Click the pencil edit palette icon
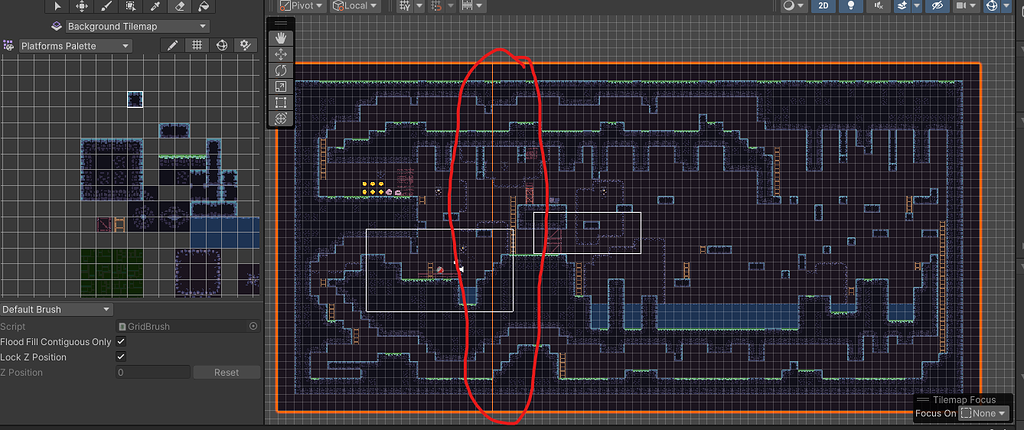This screenshot has height=430, width=1024. click(172, 46)
